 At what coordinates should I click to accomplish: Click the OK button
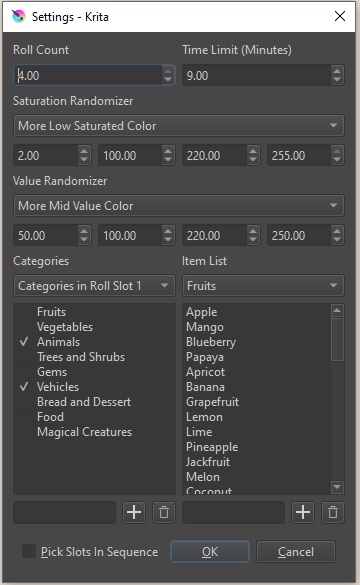pyautogui.click(x=210, y=551)
